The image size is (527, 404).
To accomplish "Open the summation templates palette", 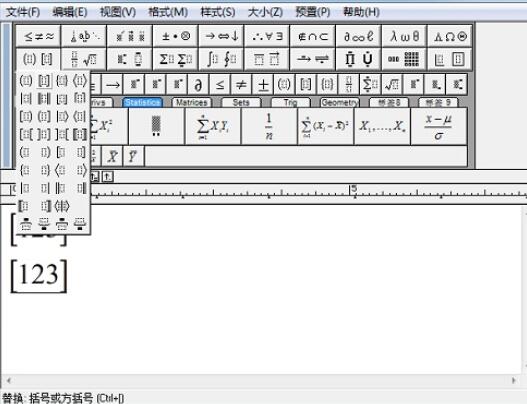I will 175,59.
